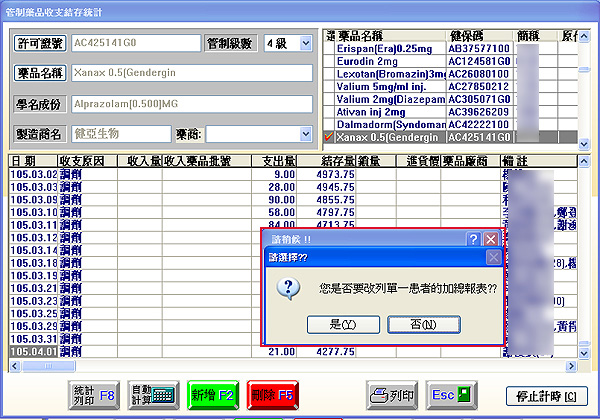This screenshot has width=600, height=420.
Task: Click the 停止計時 button
Action: (x=541, y=393)
